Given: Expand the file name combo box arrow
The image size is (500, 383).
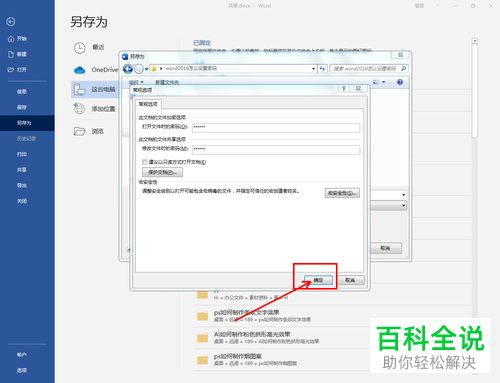Looking at the screenshot, I should 404,195.
